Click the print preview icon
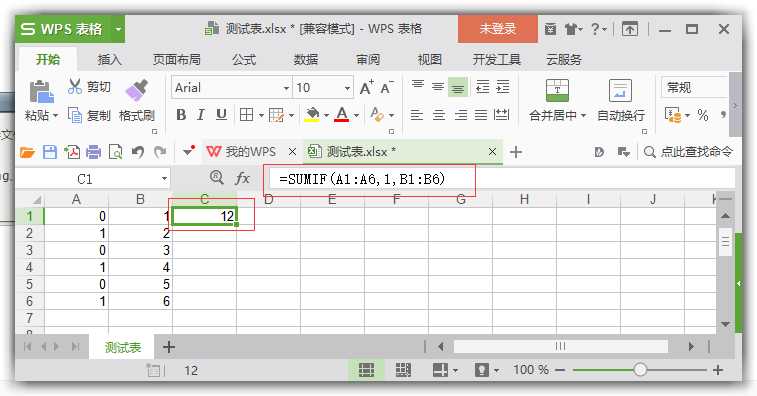 [115, 153]
